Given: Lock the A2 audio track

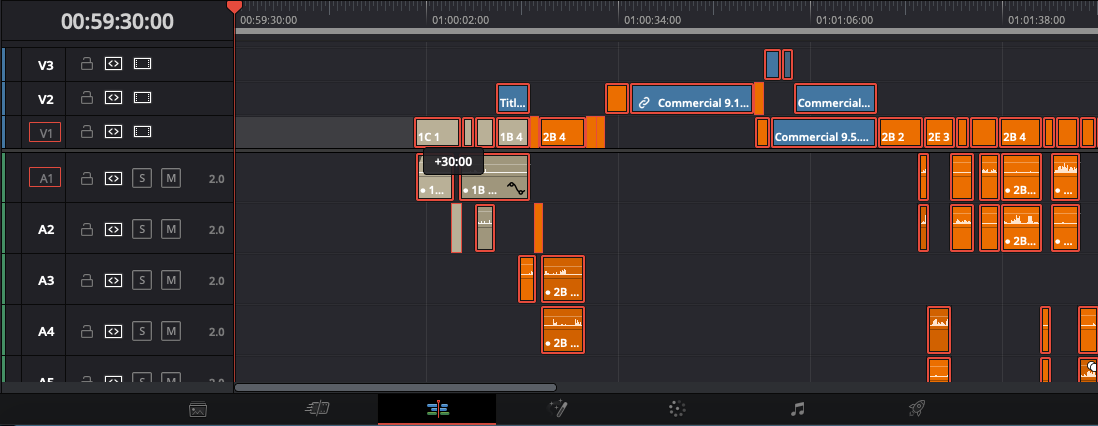Looking at the screenshot, I should click(x=87, y=229).
